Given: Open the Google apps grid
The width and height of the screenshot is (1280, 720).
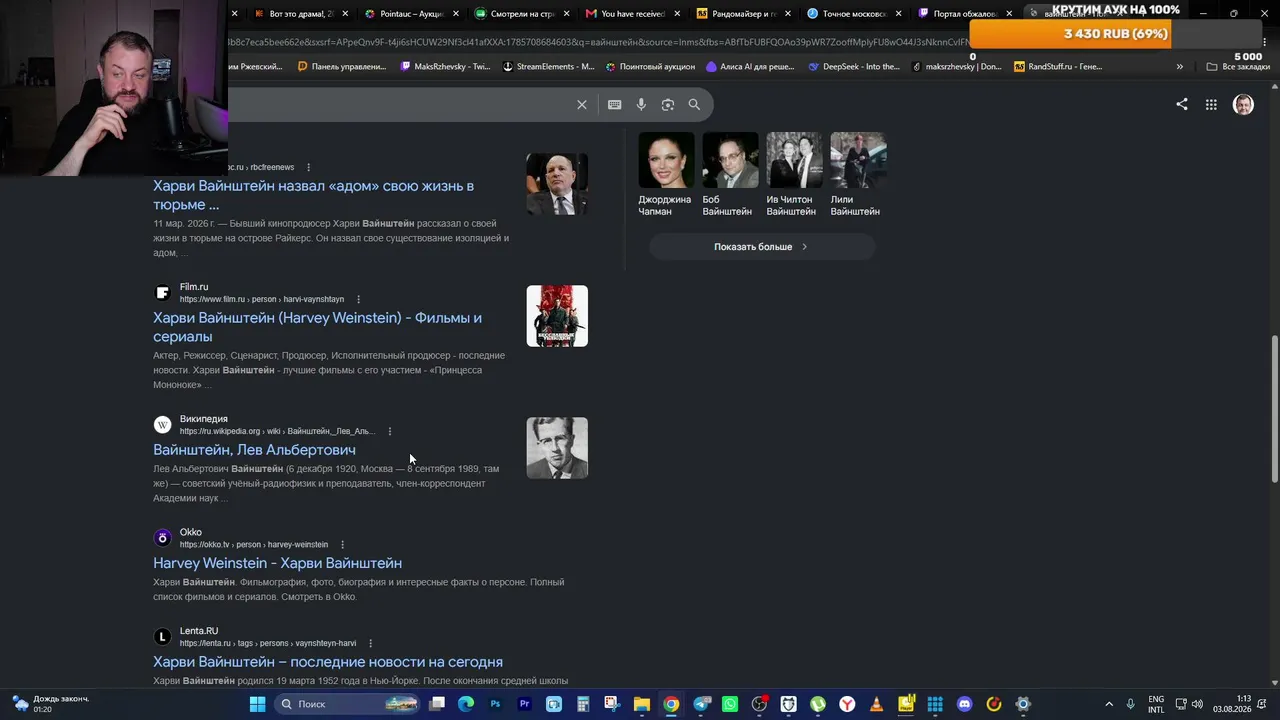Looking at the screenshot, I should pyautogui.click(x=1211, y=104).
